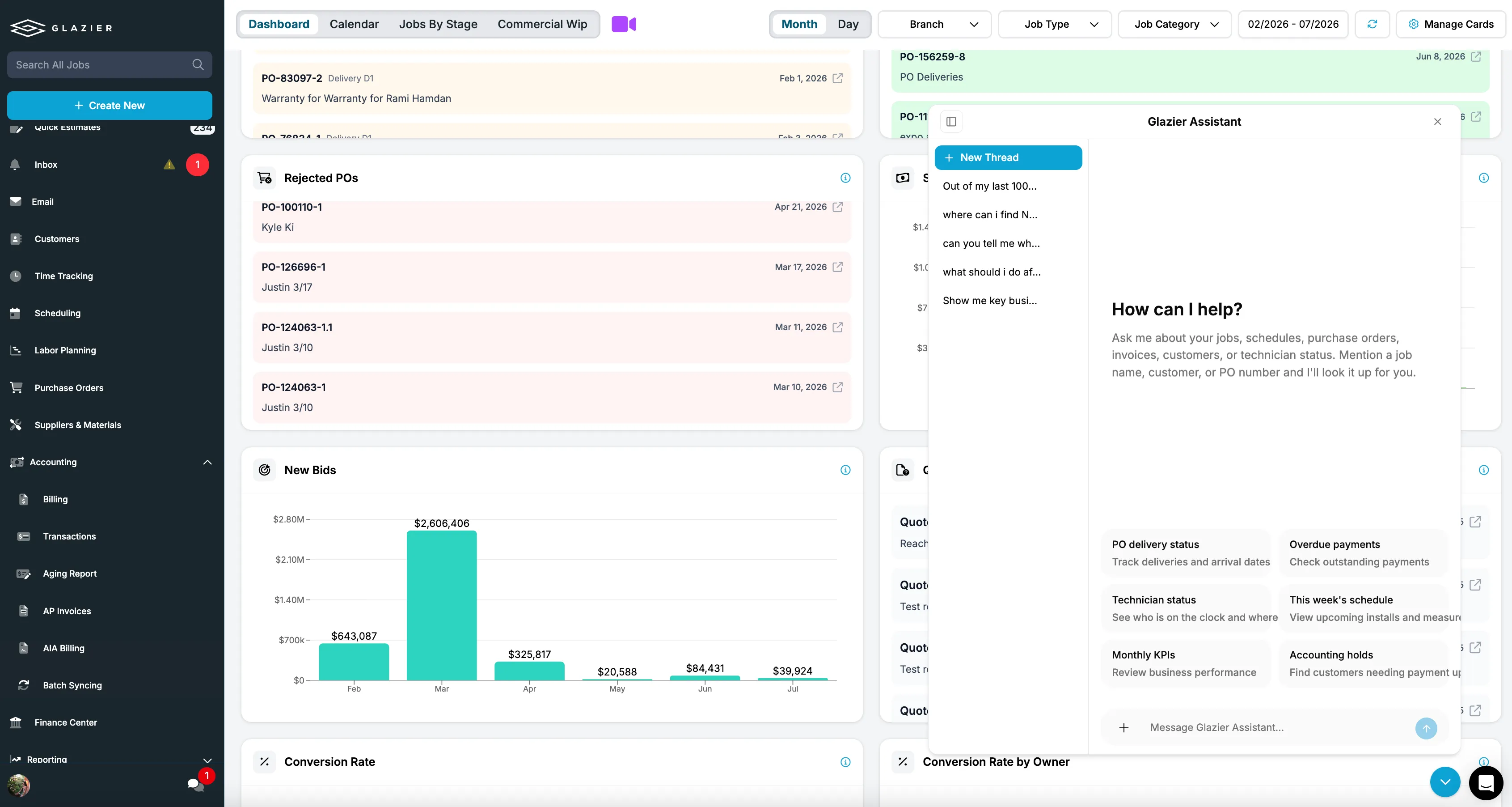Screen dimensions: 1512x807
Task: Open the Job Type dropdown
Action: [1054, 24]
